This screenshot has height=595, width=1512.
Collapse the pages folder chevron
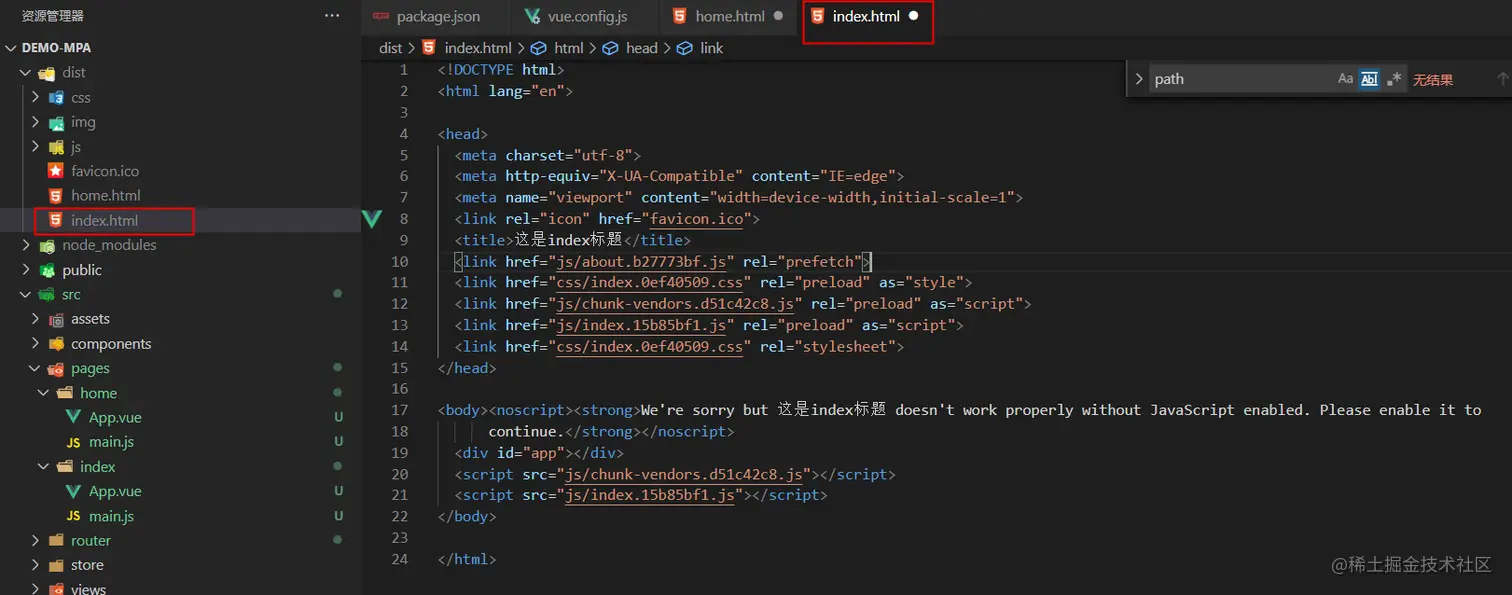[x=35, y=369]
